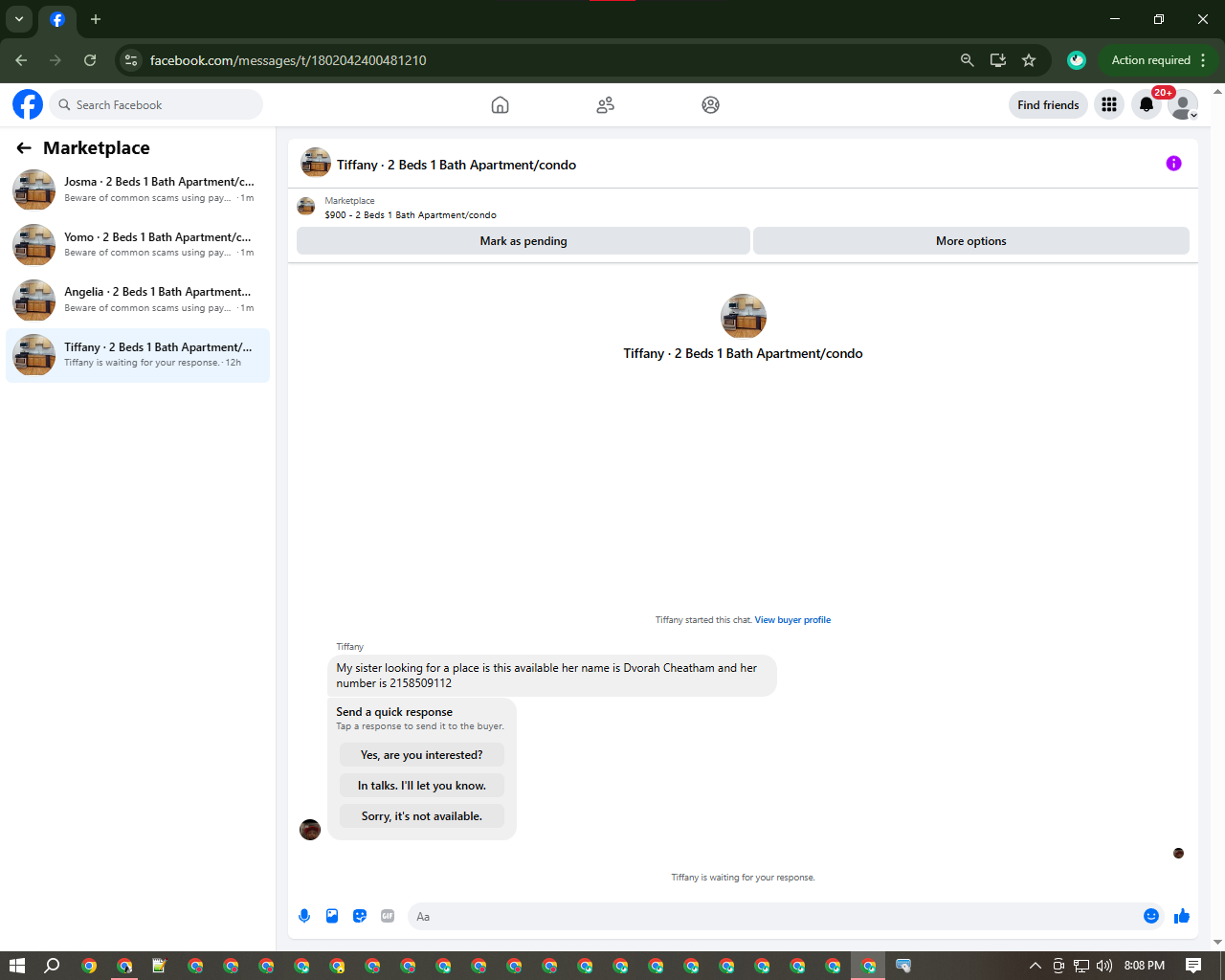This screenshot has height=980, width=1225.
Task: Show hidden system tray icons chevron
Action: pos(1035,966)
